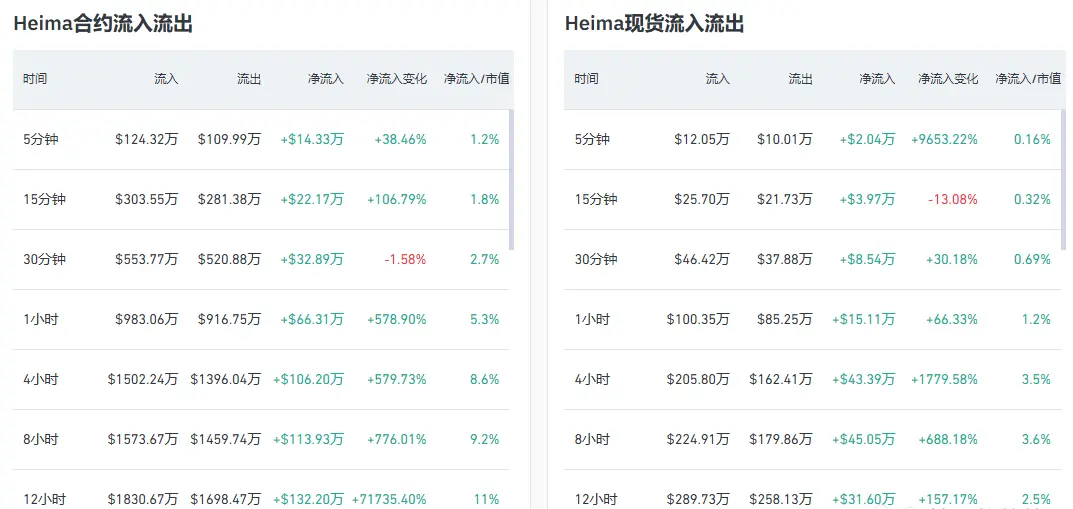Screen dimensions: 1073x509
Task: Select the $983.06万 inflow value
Action: tap(146, 319)
